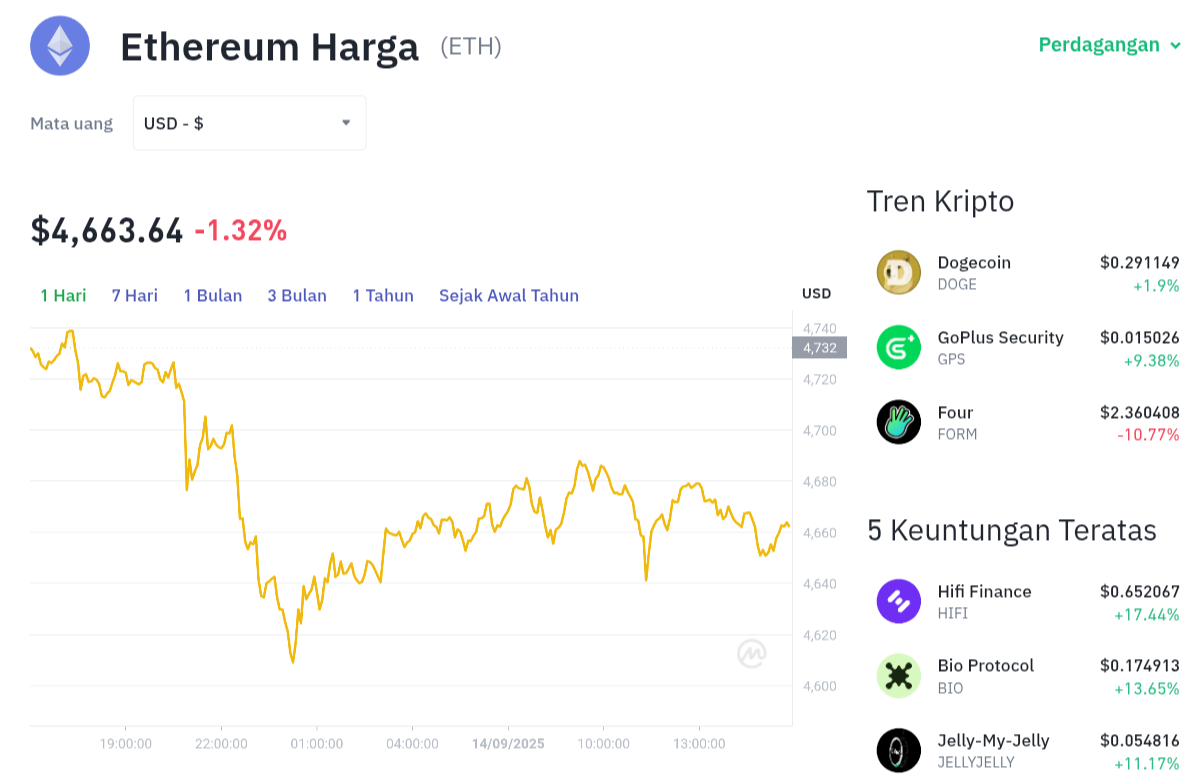The height and width of the screenshot is (783, 1195).
Task: Click the Bio Protocol icon
Action: point(899,675)
